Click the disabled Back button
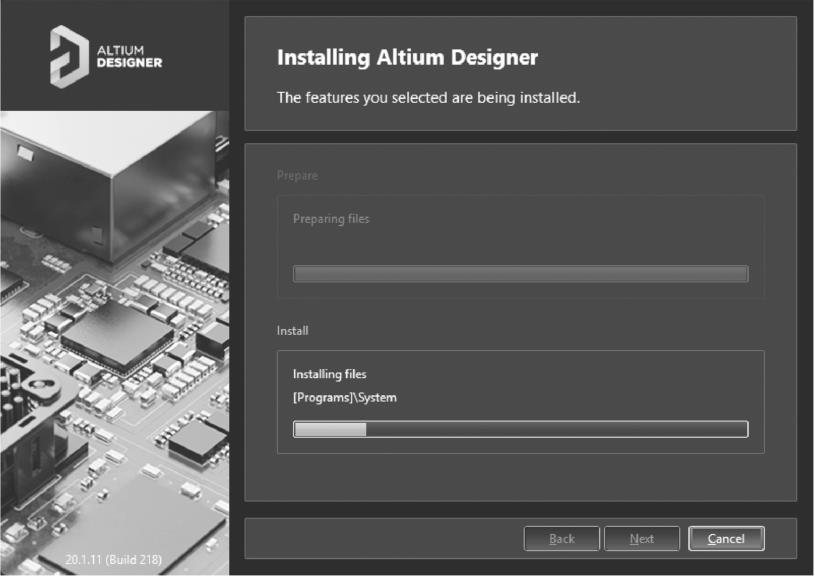This screenshot has height=577, width=815. tap(562, 539)
